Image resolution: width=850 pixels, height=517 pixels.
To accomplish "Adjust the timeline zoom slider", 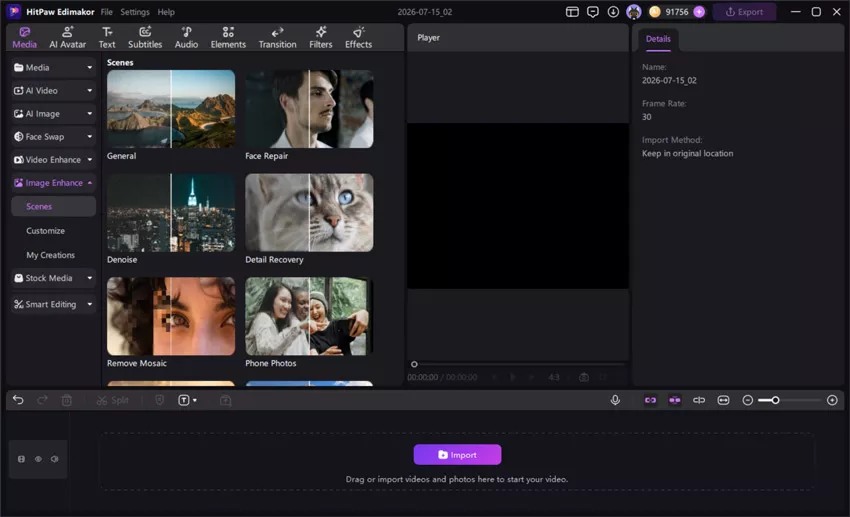I will (775, 400).
